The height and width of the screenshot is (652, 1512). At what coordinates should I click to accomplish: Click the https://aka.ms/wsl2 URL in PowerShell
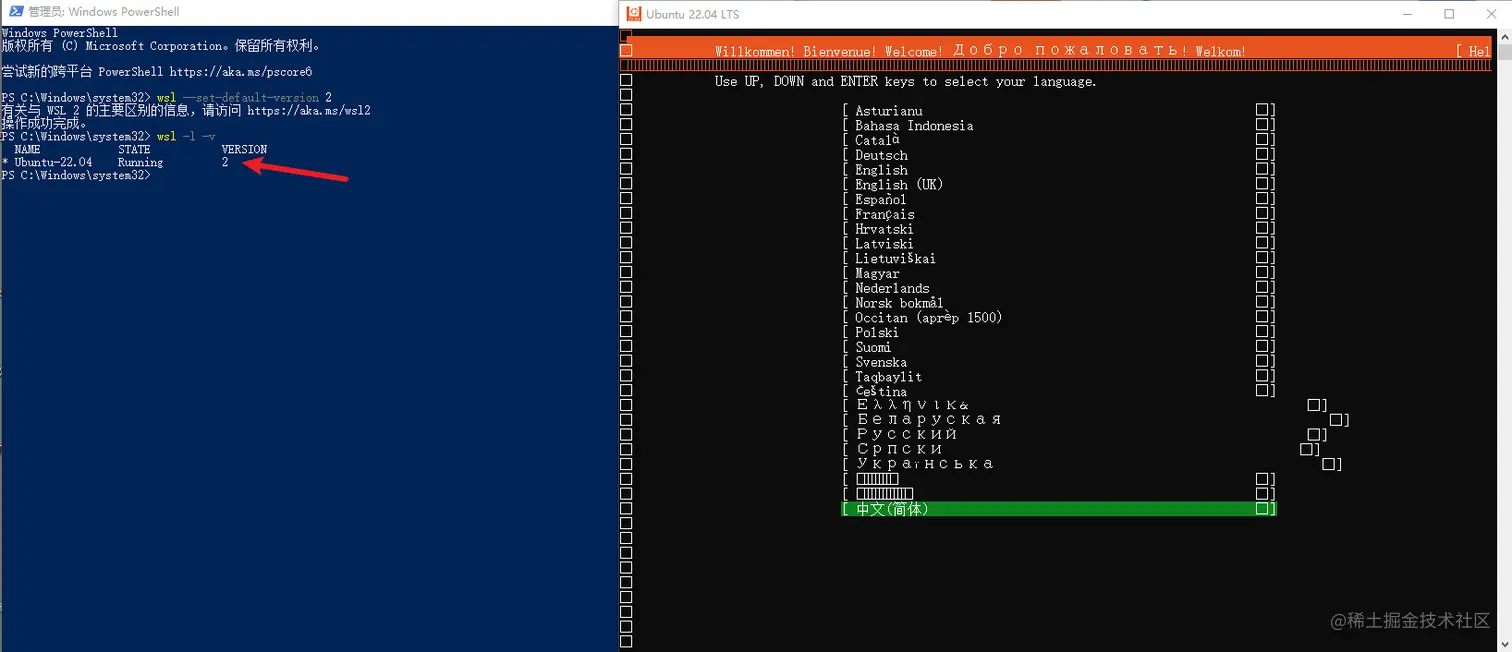click(309, 111)
